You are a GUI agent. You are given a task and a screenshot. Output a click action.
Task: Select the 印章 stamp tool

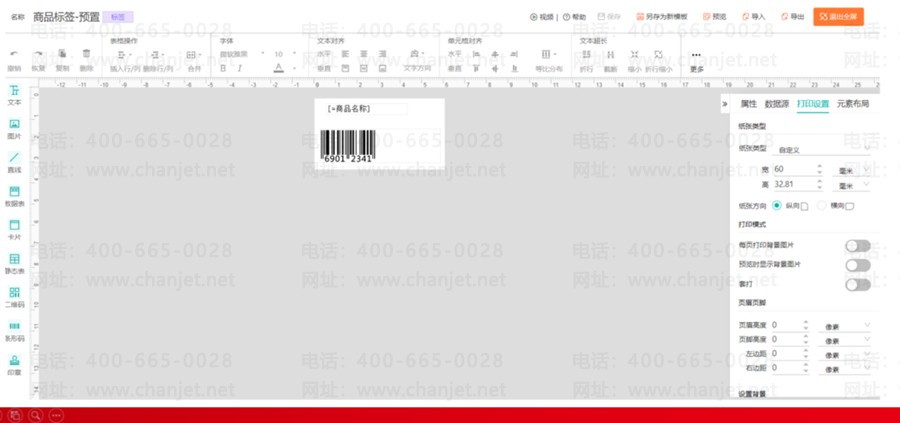click(x=14, y=365)
